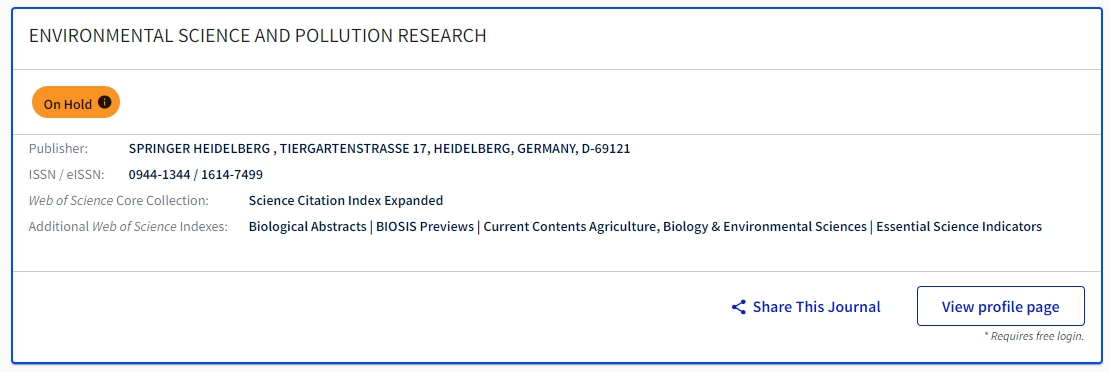Screen dimensions: 1110x372
Task: Click the share icon beside Share This Journal
Action: (738, 307)
